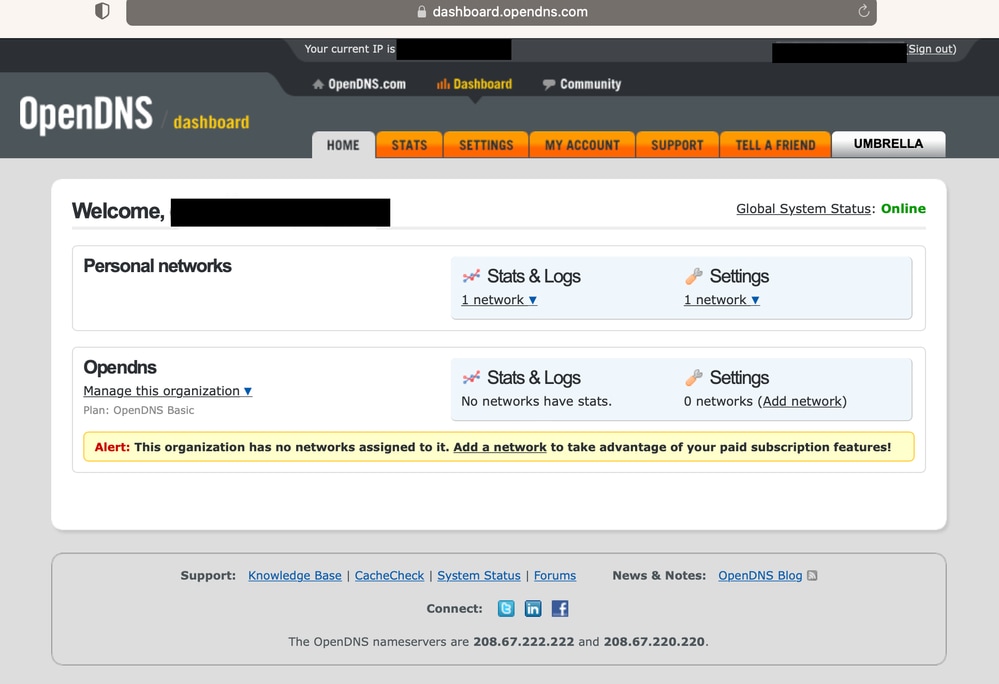Click the OpenDNS.com navigation link

point(367,84)
